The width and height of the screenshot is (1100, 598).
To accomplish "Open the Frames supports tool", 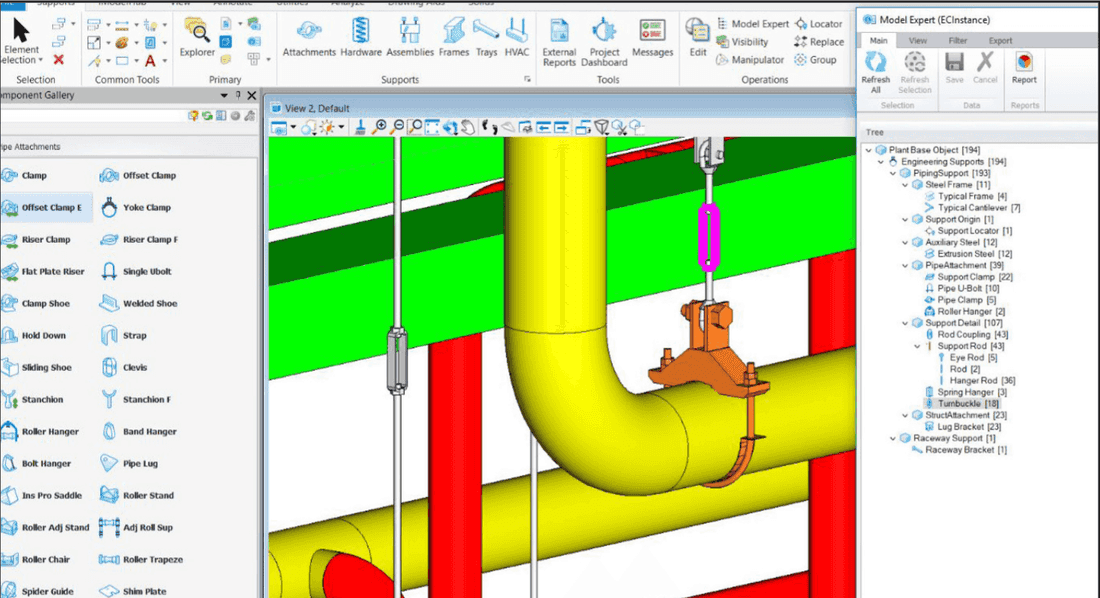I will (x=454, y=38).
